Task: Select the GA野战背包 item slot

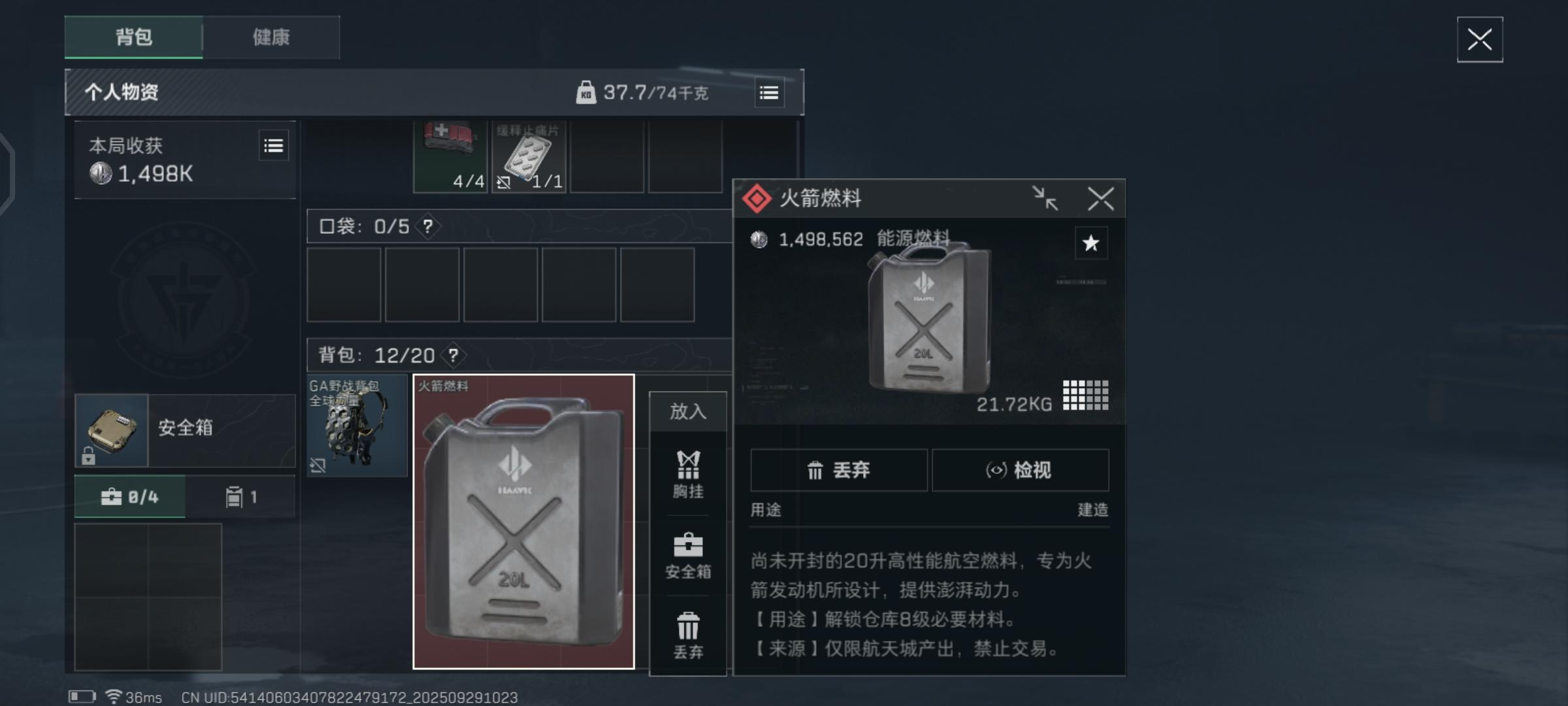Action: tap(357, 425)
